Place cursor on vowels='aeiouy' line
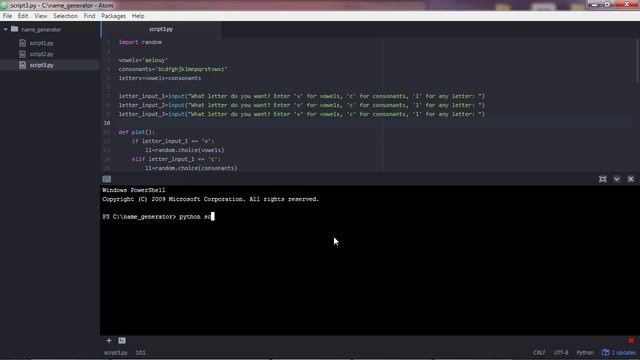This screenshot has height=360, width=640. tap(143, 60)
